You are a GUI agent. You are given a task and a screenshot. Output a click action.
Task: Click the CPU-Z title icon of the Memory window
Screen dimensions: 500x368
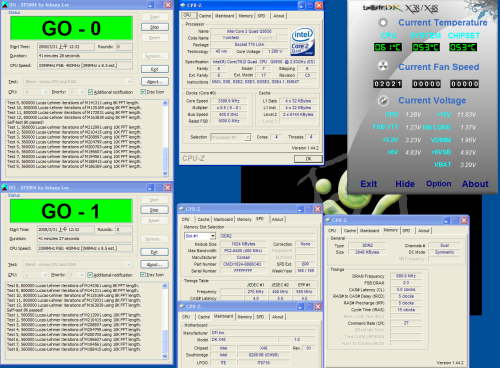[x=328, y=220]
